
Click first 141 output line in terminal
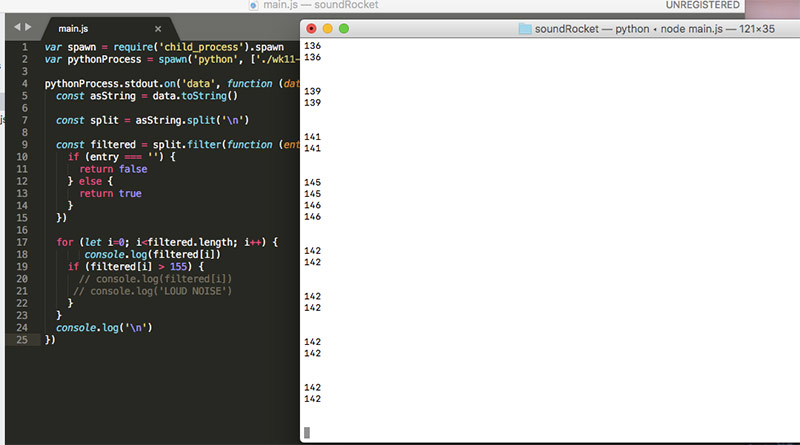(312, 137)
